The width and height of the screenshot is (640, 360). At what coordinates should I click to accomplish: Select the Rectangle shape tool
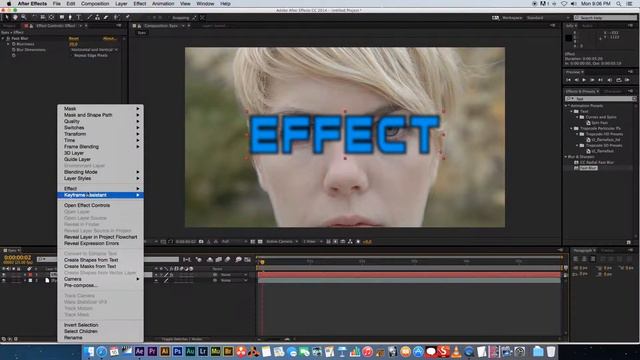tap(62, 18)
